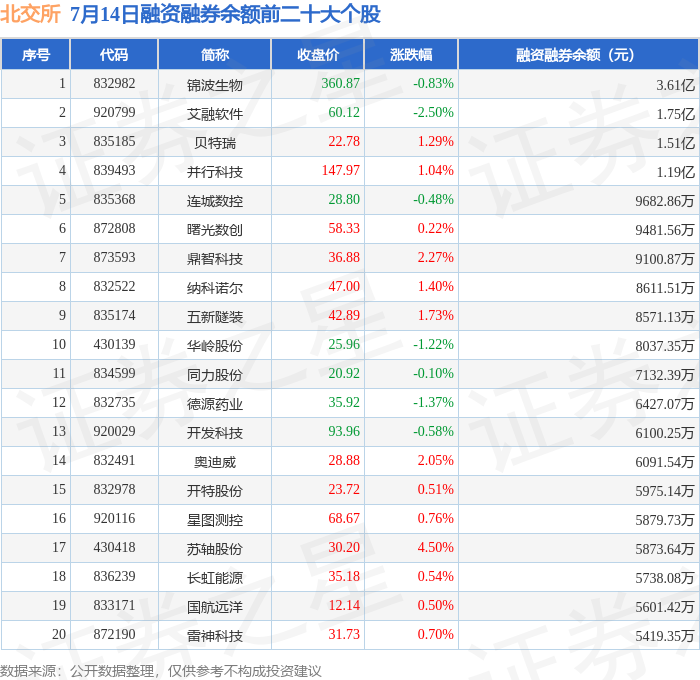The image size is (700, 680).
Task: Click the change value -2.50%
Action: coord(433,113)
